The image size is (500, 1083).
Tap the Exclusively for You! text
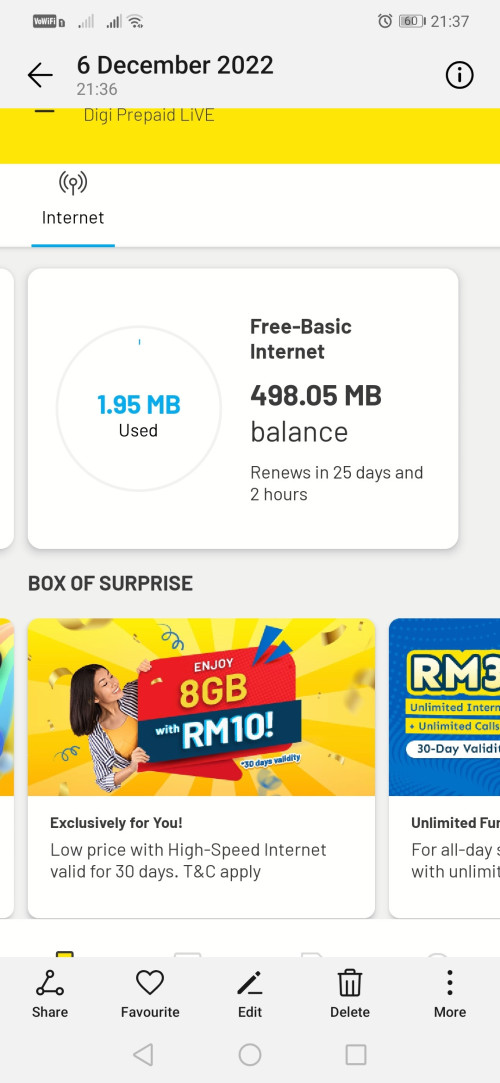click(x=116, y=823)
